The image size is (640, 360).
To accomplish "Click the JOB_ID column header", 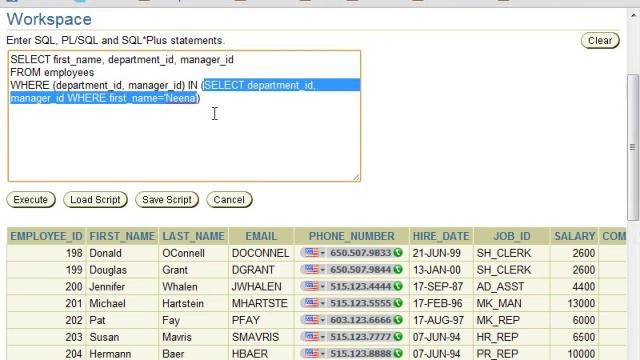I will coord(512,236).
